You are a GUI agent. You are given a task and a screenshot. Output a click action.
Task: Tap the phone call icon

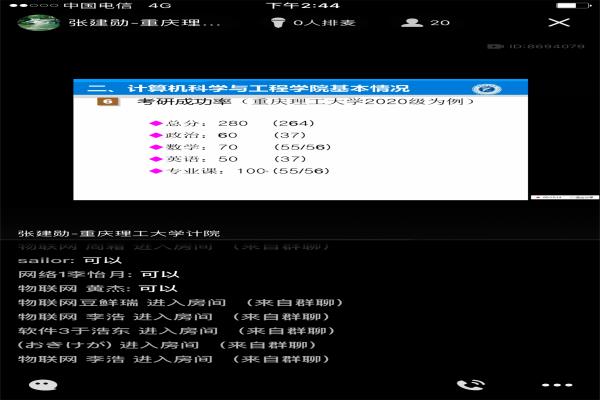471,385
